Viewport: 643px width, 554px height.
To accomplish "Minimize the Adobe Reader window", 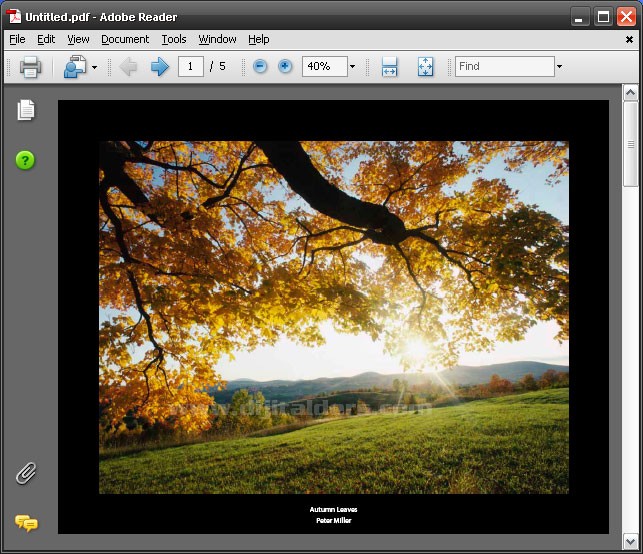I will (579, 17).
